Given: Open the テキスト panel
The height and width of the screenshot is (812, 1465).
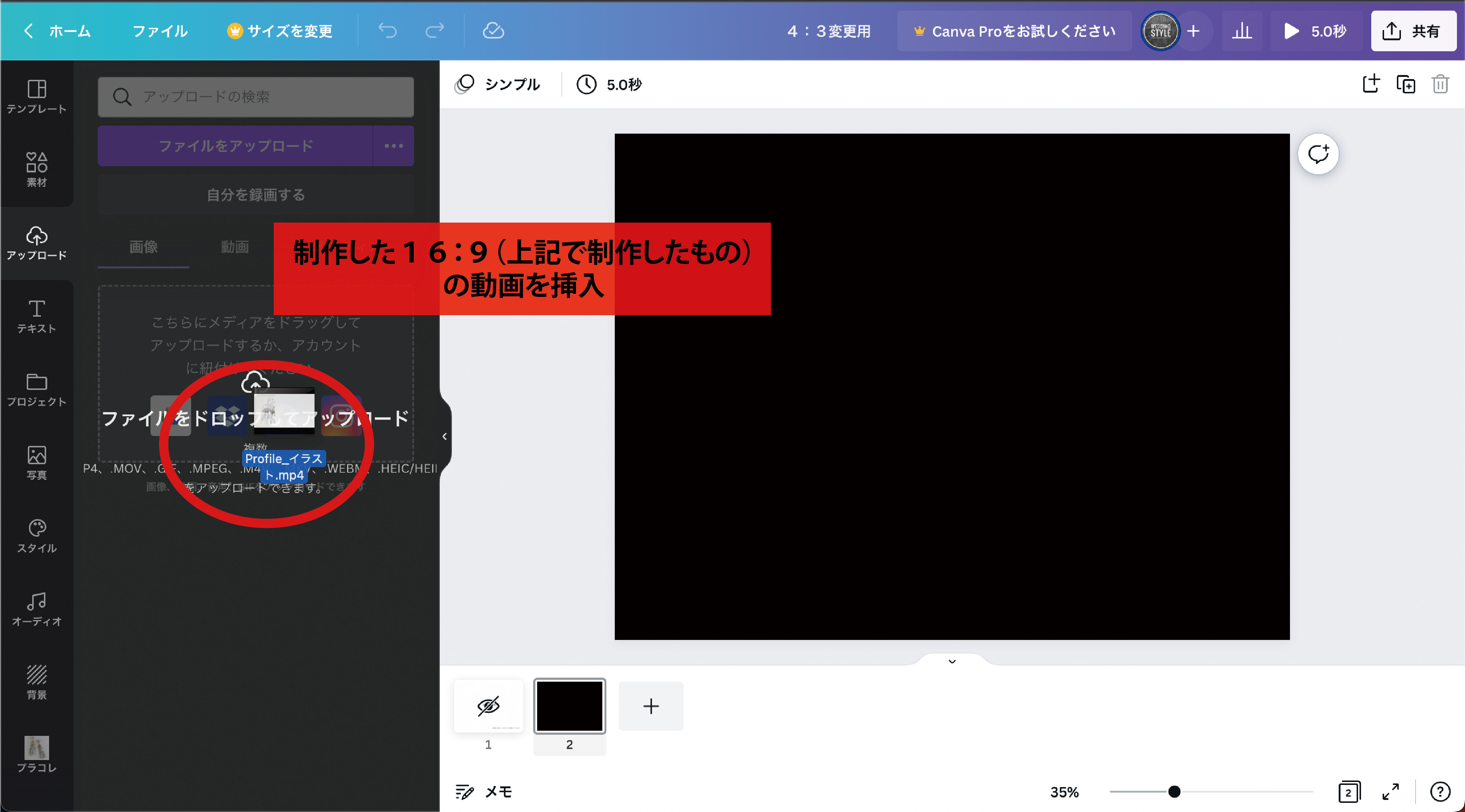Looking at the screenshot, I should (36, 316).
